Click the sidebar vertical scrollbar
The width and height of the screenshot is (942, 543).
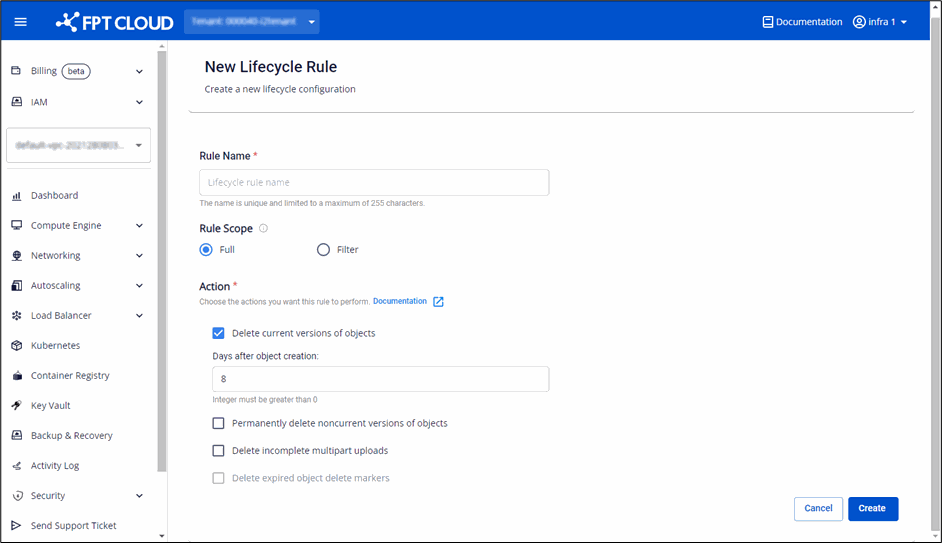click(x=162, y=261)
